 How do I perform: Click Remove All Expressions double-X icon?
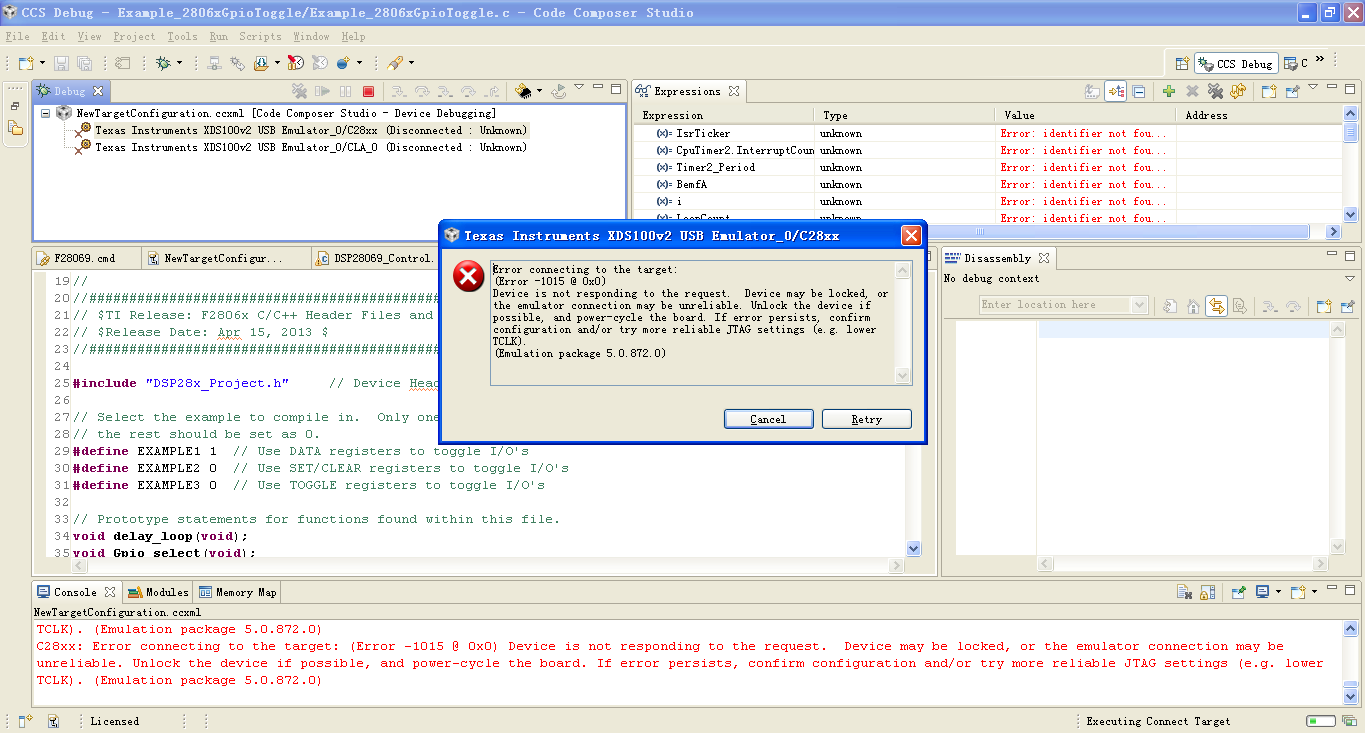click(x=1215, y=91)
